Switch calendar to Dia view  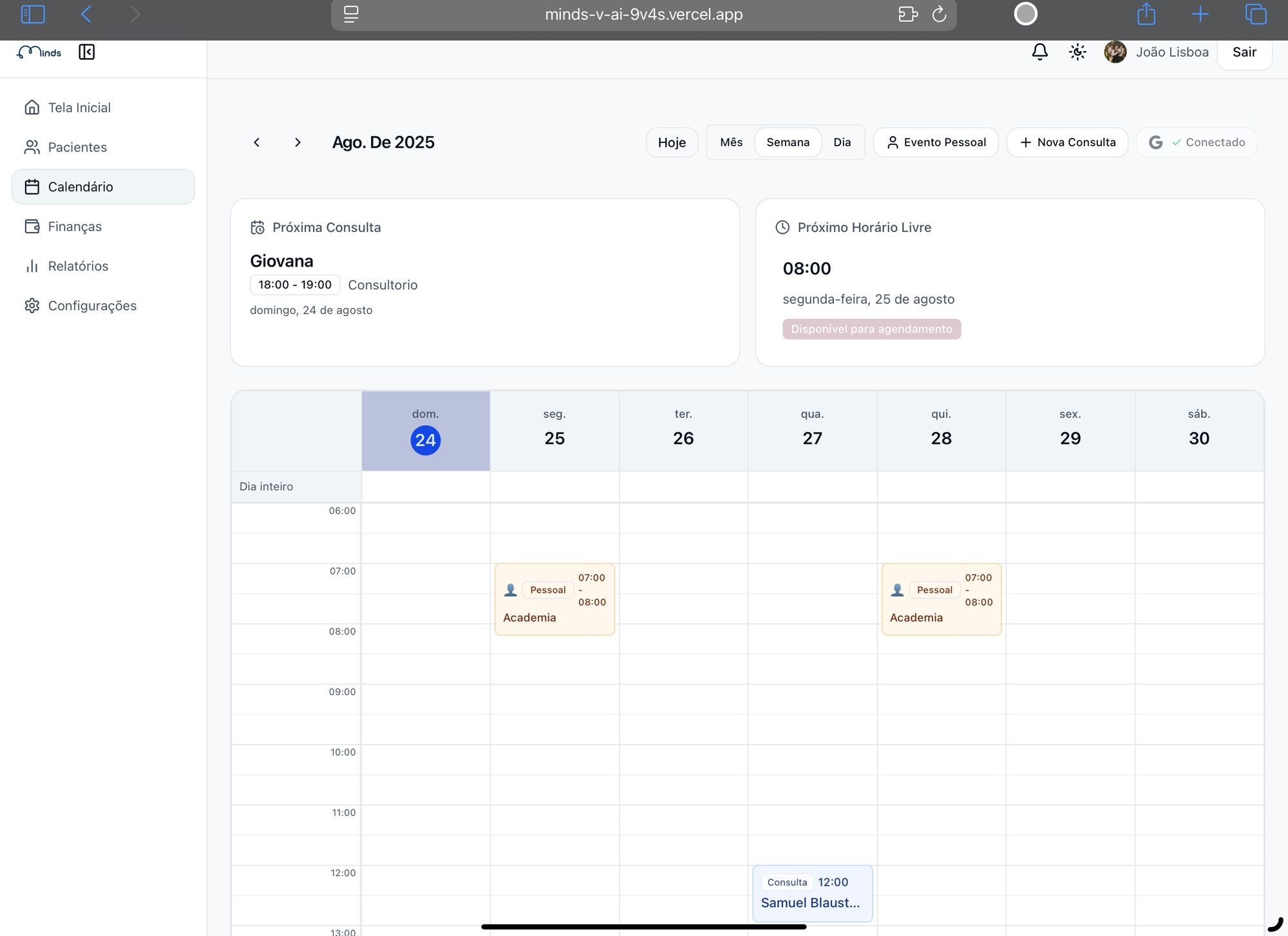pos(842,142)
